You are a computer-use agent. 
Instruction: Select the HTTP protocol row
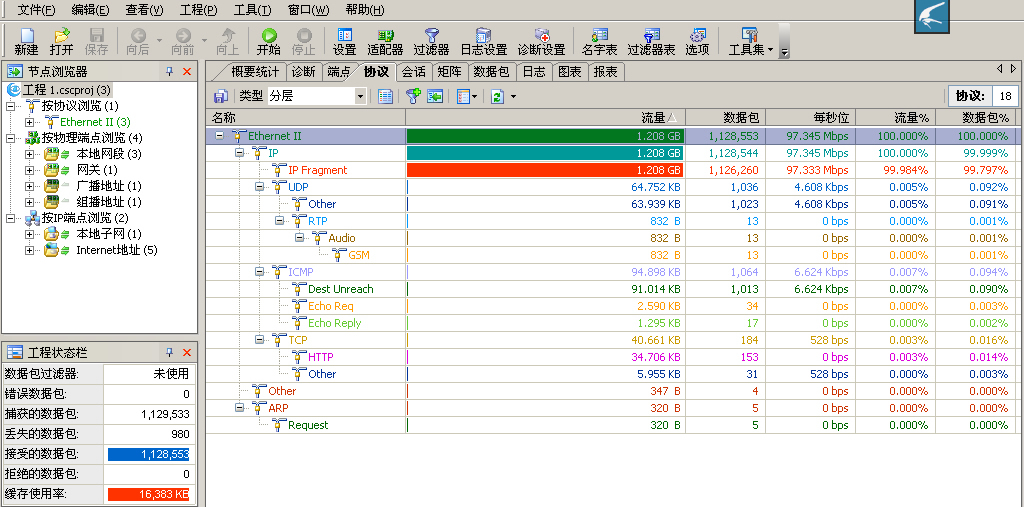pos(321,357)
